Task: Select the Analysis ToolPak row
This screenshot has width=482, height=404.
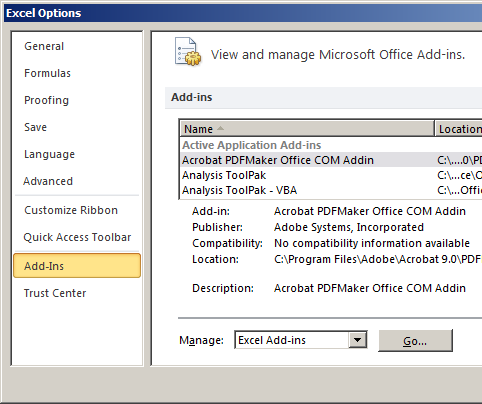Action: tap(331, 175)
